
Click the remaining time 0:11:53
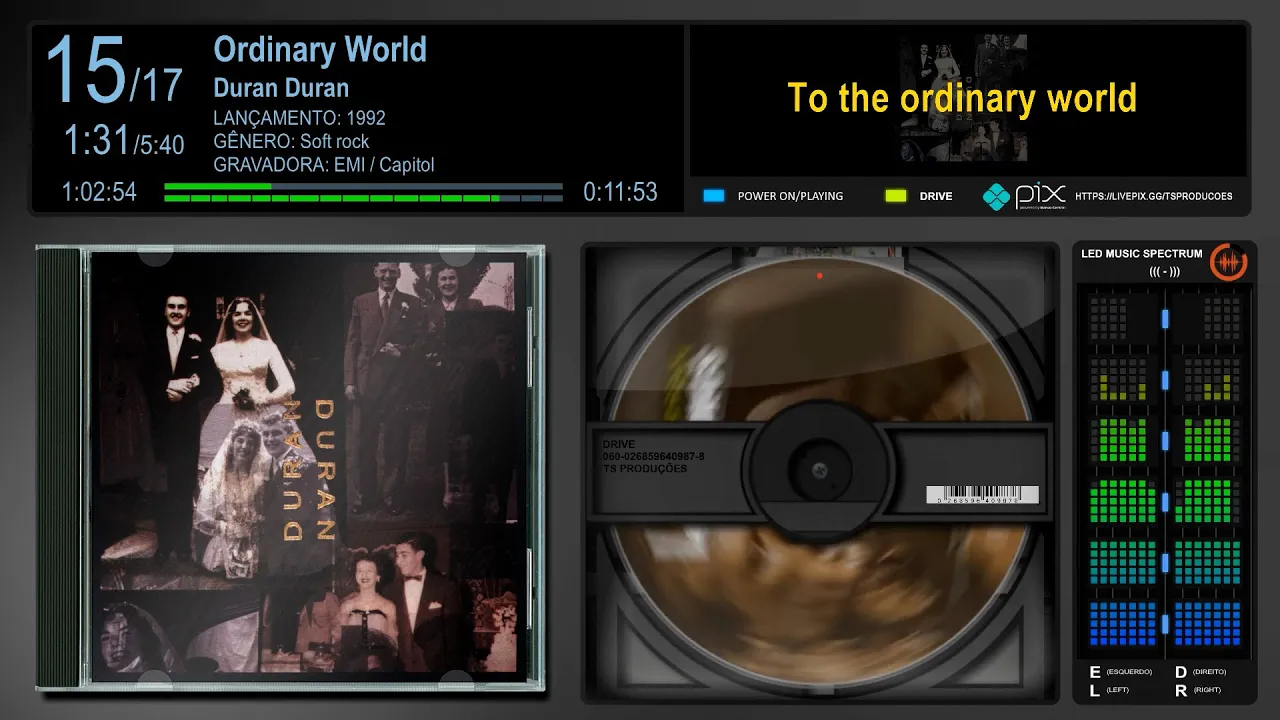tap(620, 192)
